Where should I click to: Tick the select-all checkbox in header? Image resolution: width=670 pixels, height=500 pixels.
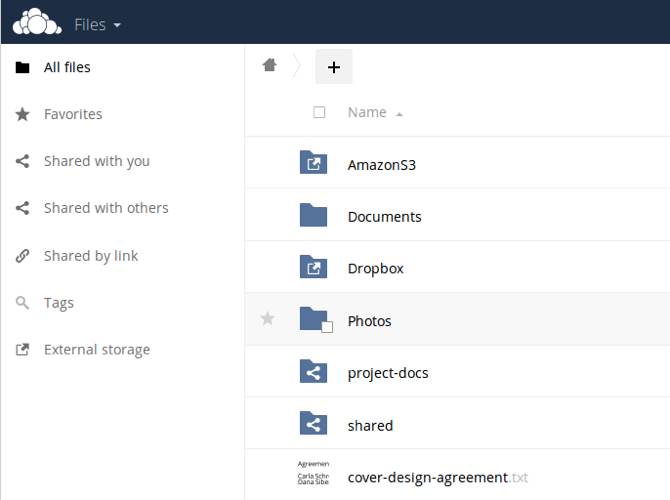tap(319, 112)
